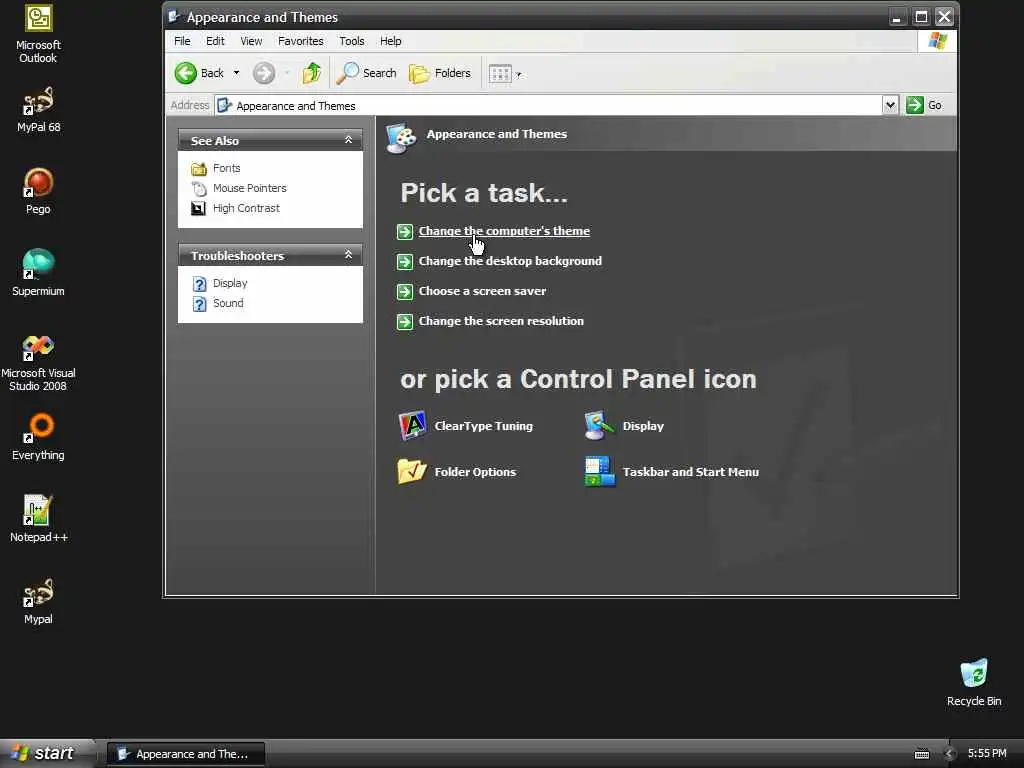Viewport: 1024px width, 768px height.
Task: Open the Views dropdown arrow
Action: (x=519, y=74)
